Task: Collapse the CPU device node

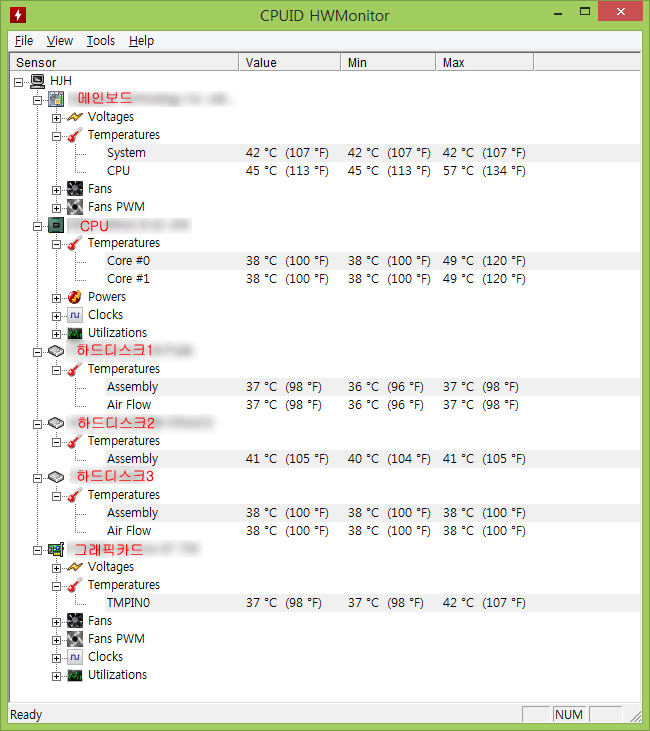Action: [x=37, y=227]
